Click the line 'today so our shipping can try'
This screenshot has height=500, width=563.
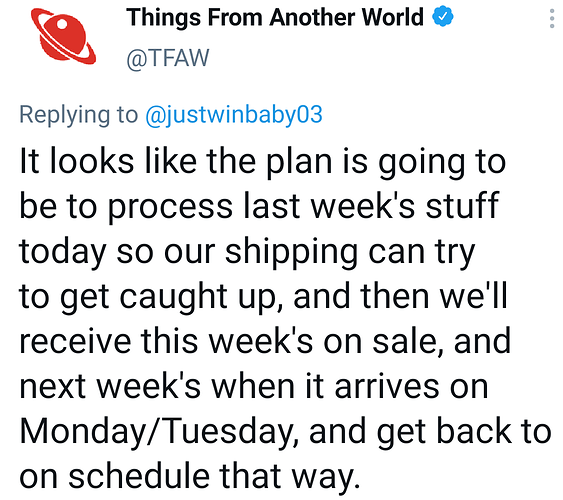(x=247, y=252)
